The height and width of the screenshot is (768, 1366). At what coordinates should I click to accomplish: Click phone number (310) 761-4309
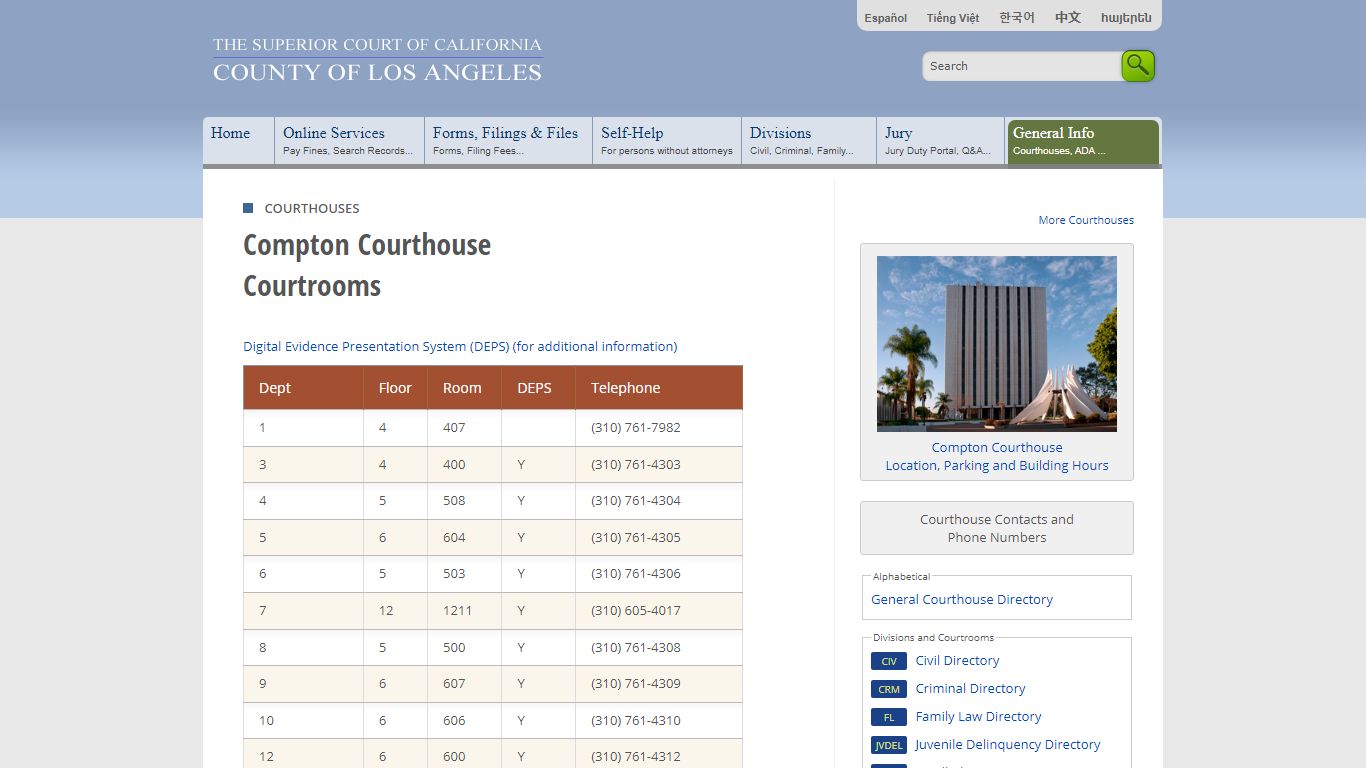click(636, 684)
